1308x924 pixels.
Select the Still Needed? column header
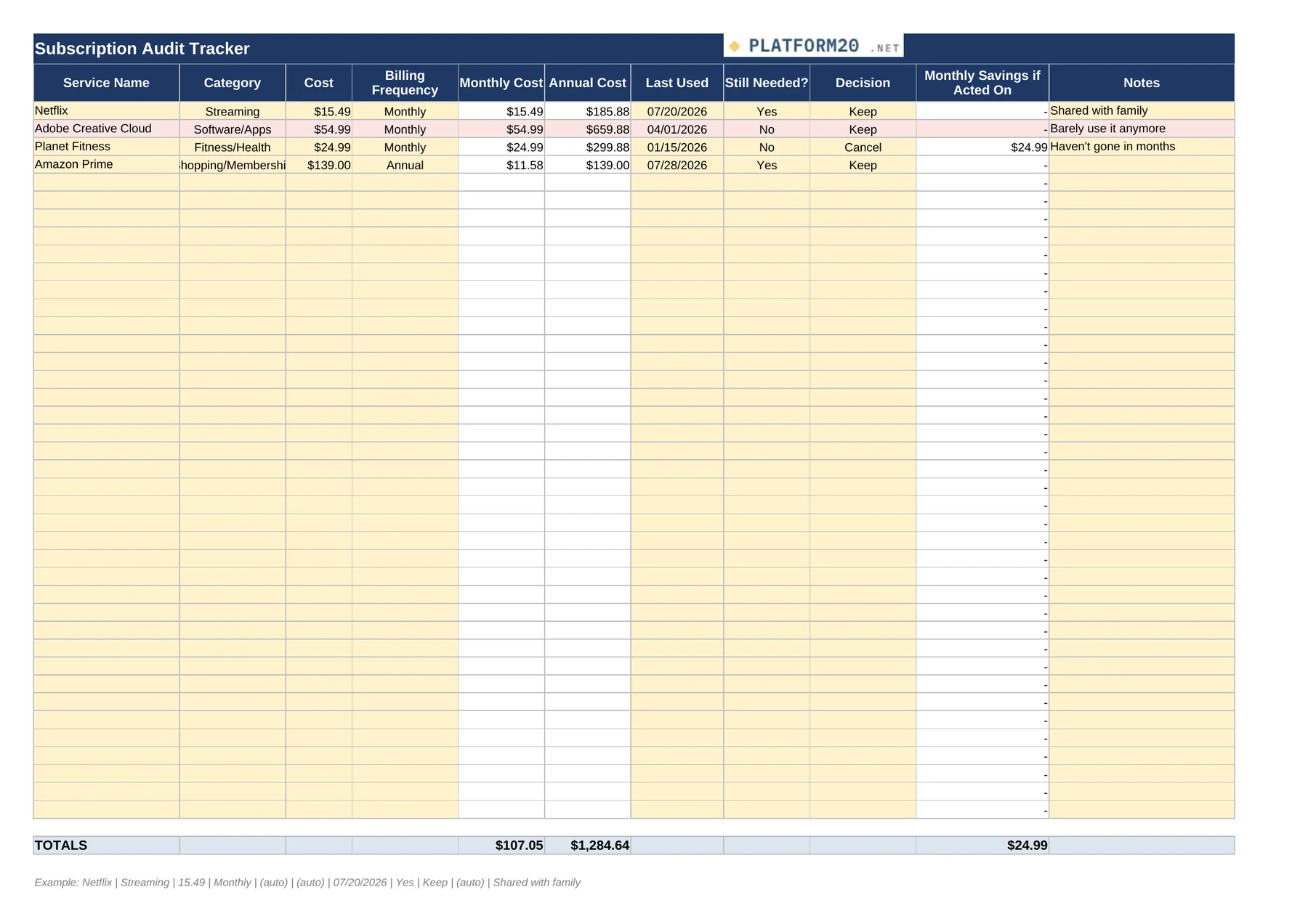coord(767,83)
